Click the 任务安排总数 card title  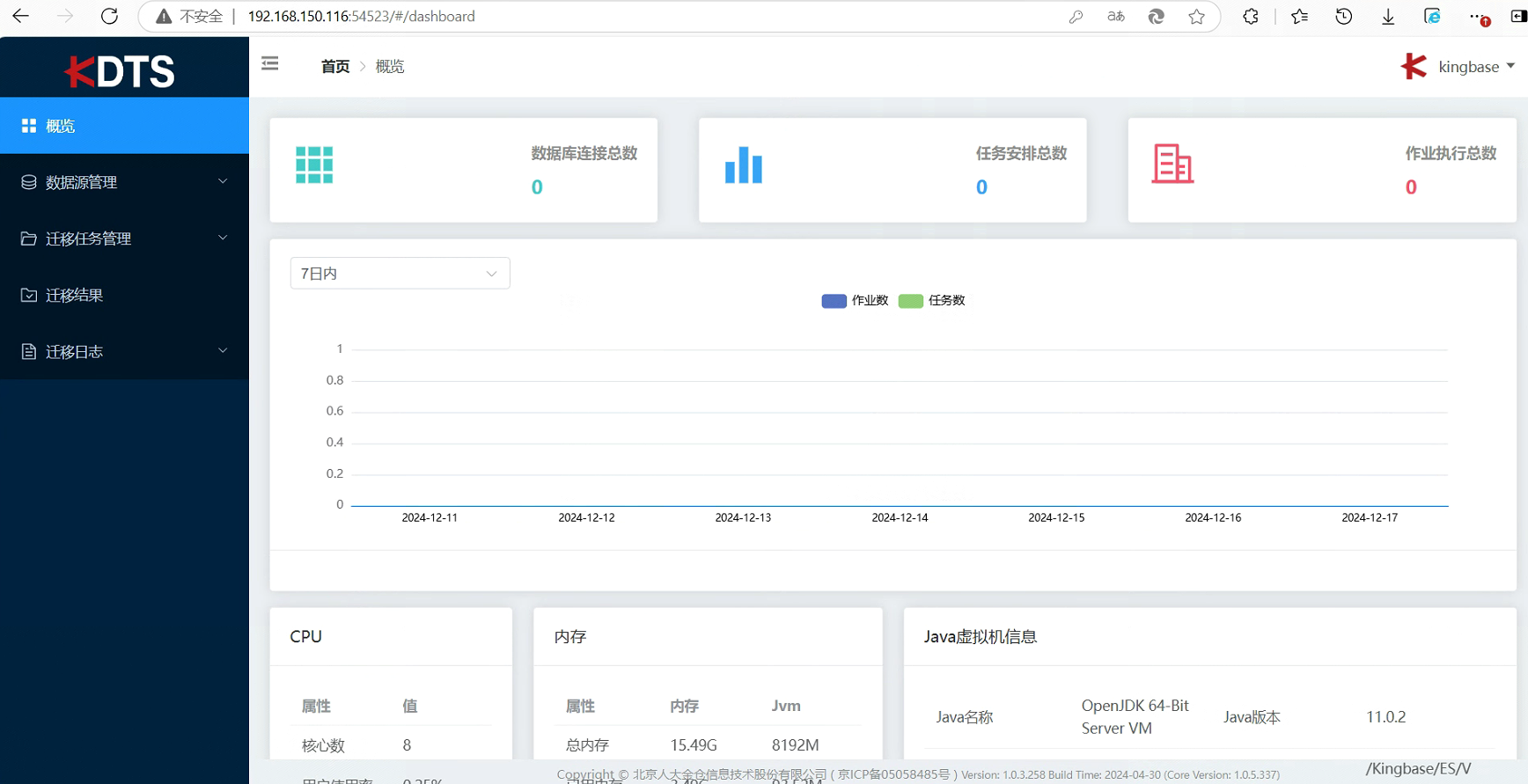(x=1021, y=153)
